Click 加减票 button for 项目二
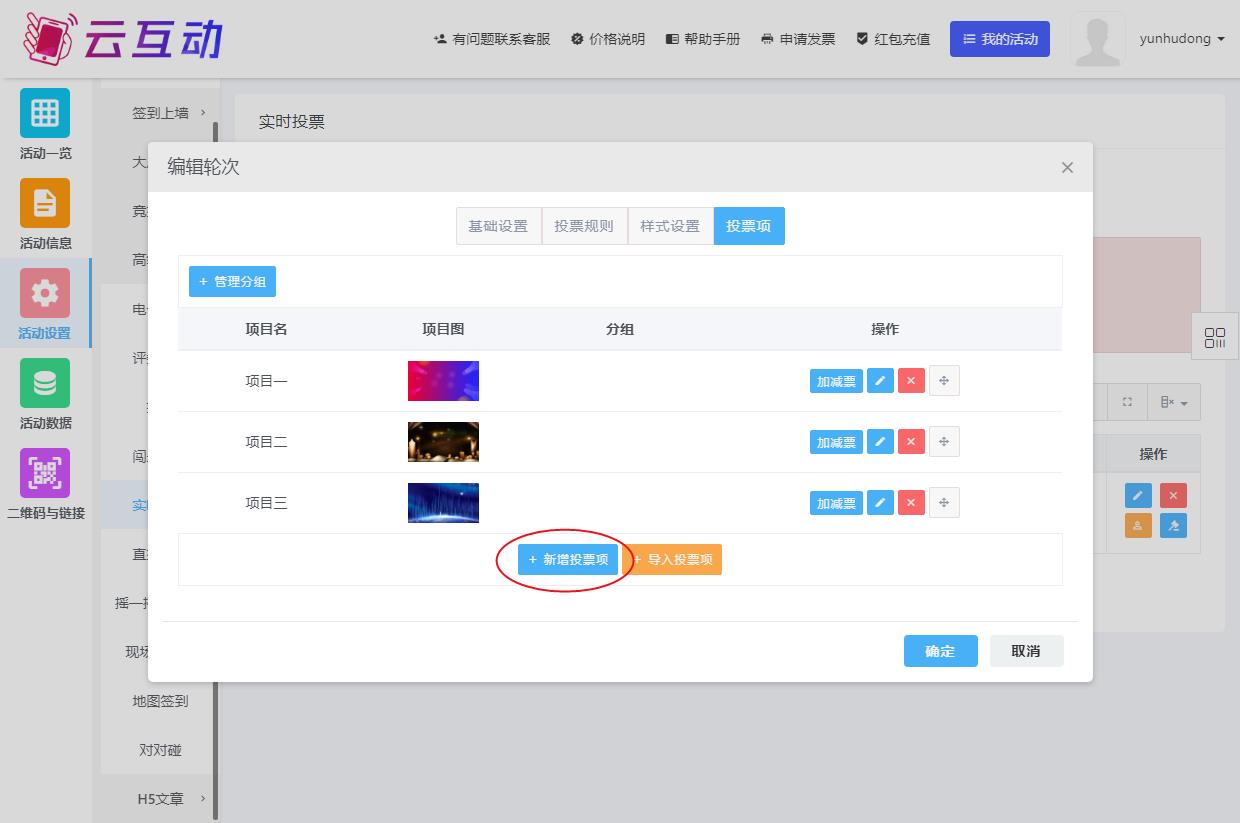 [x=836, y=442]
